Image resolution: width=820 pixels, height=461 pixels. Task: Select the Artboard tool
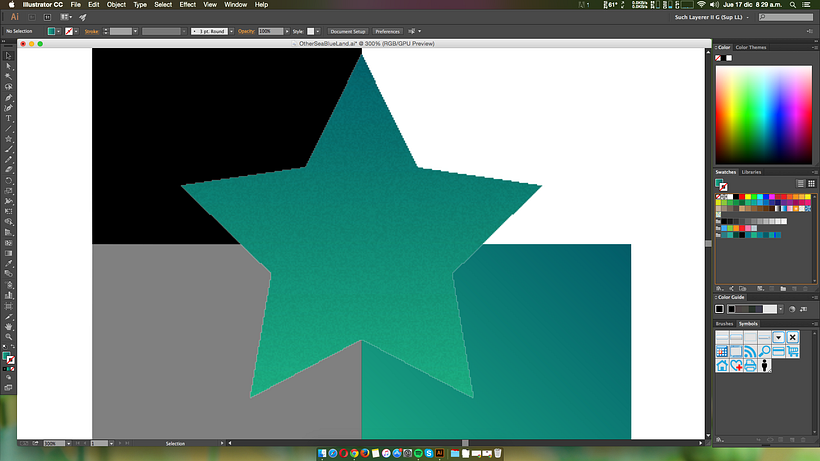[8, 306]
